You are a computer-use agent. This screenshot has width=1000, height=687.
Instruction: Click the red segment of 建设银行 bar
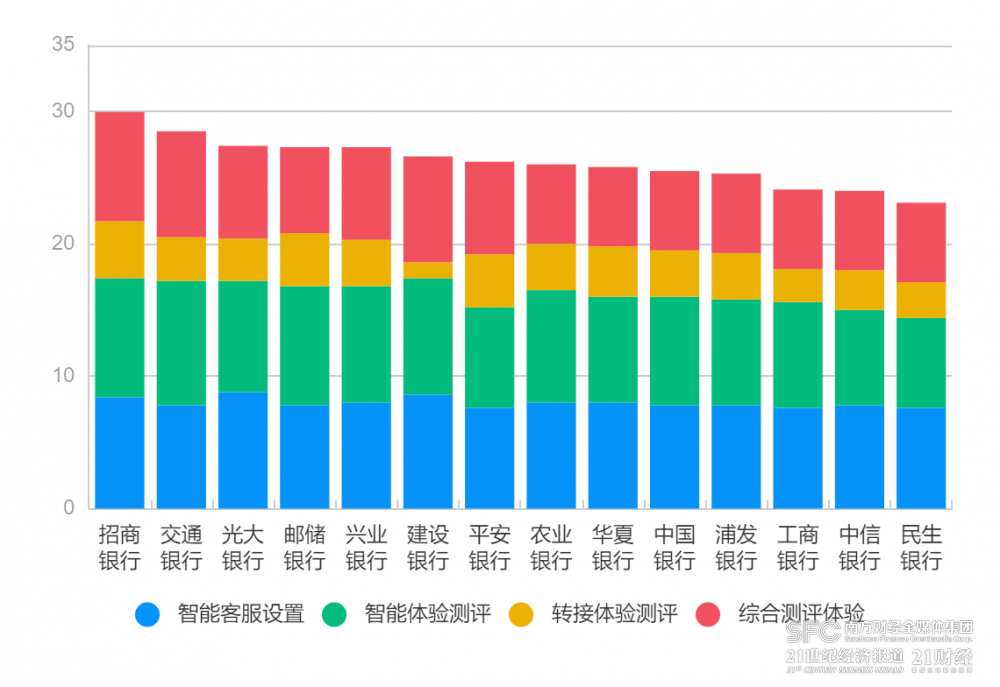(x=428, y=209)
